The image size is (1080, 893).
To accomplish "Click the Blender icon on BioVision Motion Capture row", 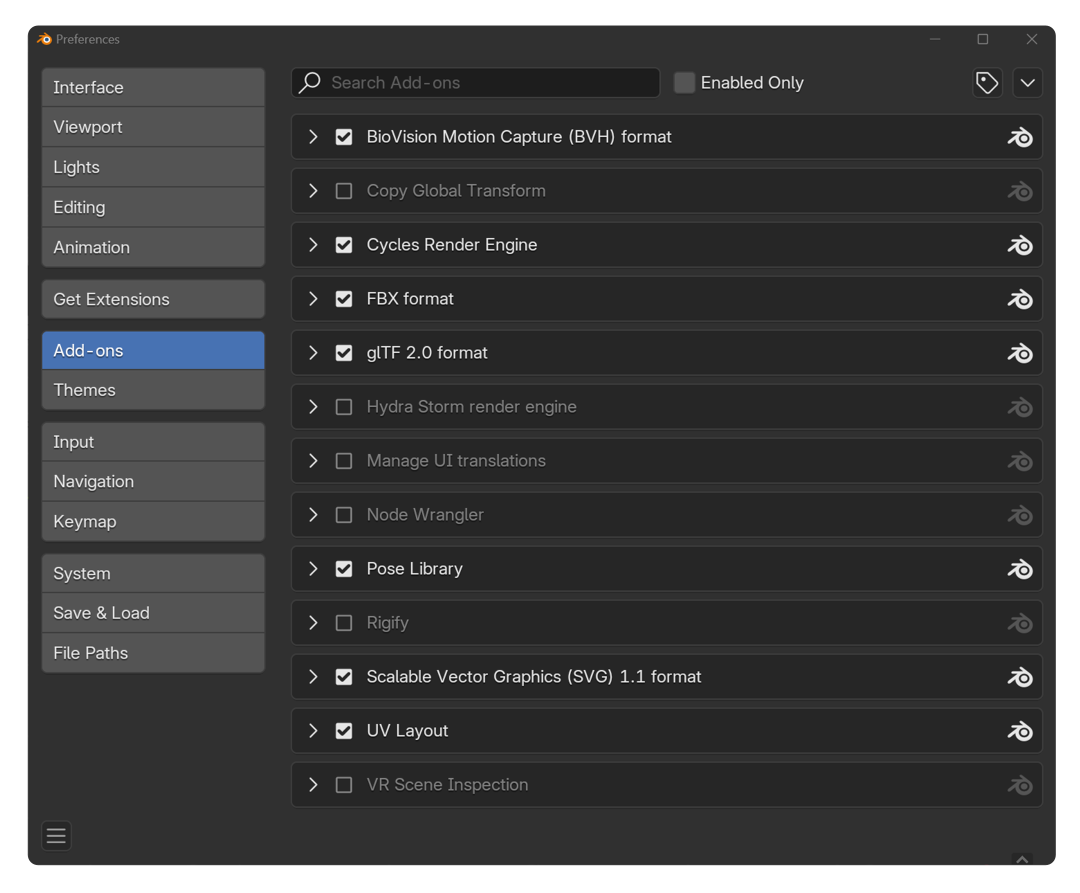I will (x=1020, y=137).
